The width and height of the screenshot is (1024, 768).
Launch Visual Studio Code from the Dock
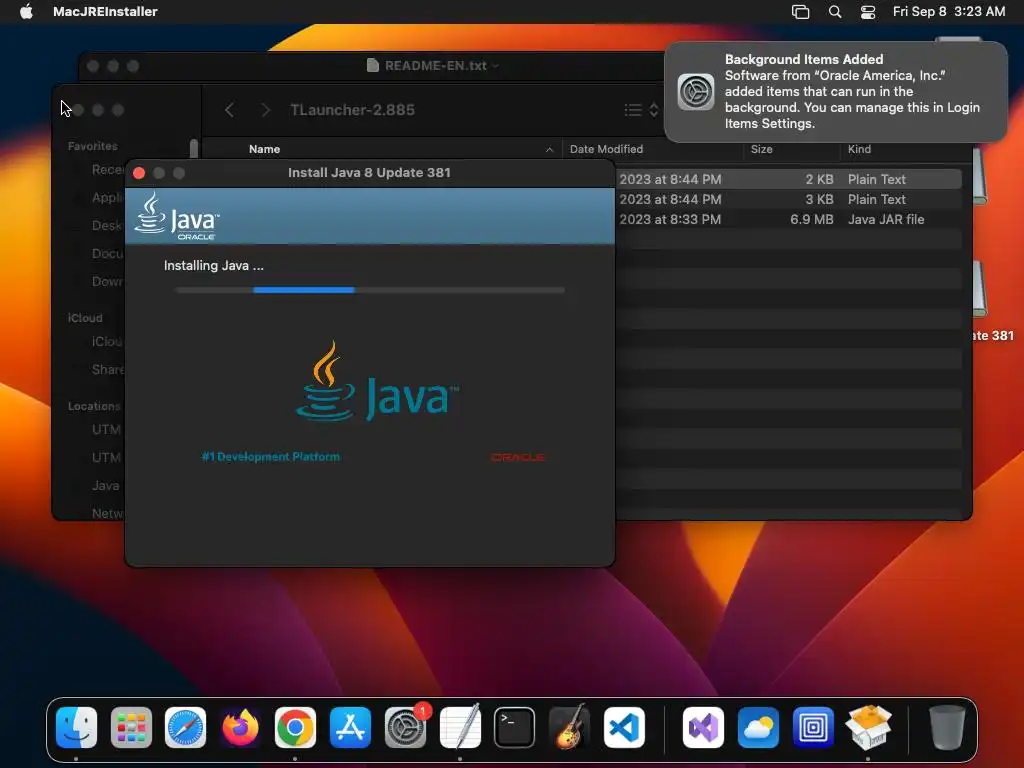click(624, 727)
